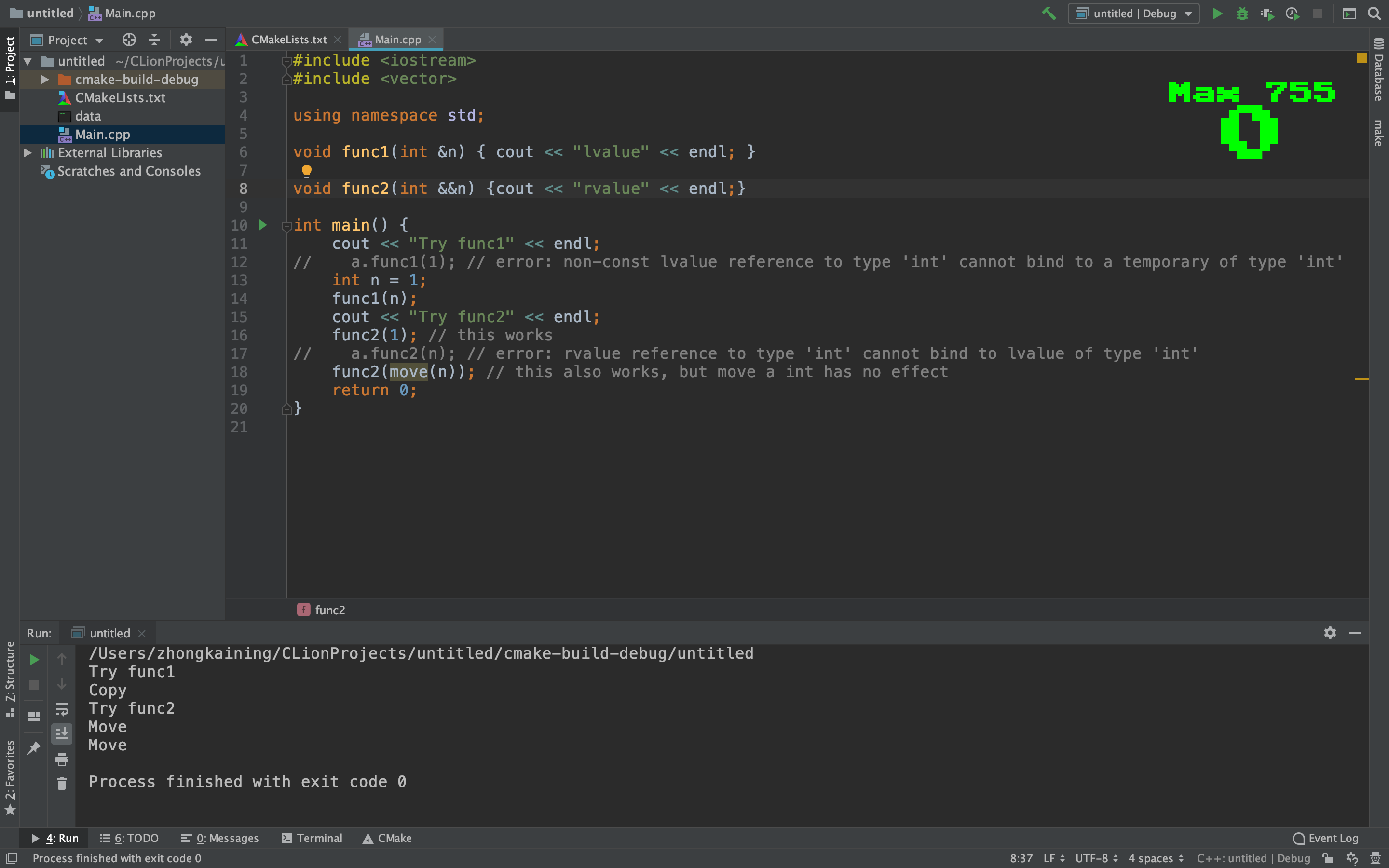This screenshot has width=1389, height=868.
Task: Open the LF line separator selector
Action: pyautogui.click(x=1054, y=858)
